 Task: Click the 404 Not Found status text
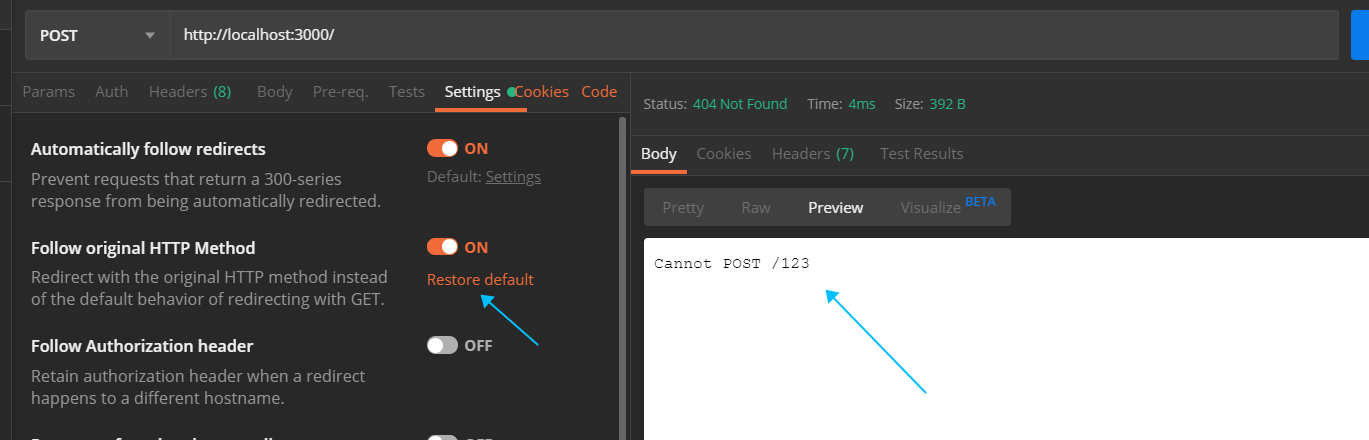740,104
